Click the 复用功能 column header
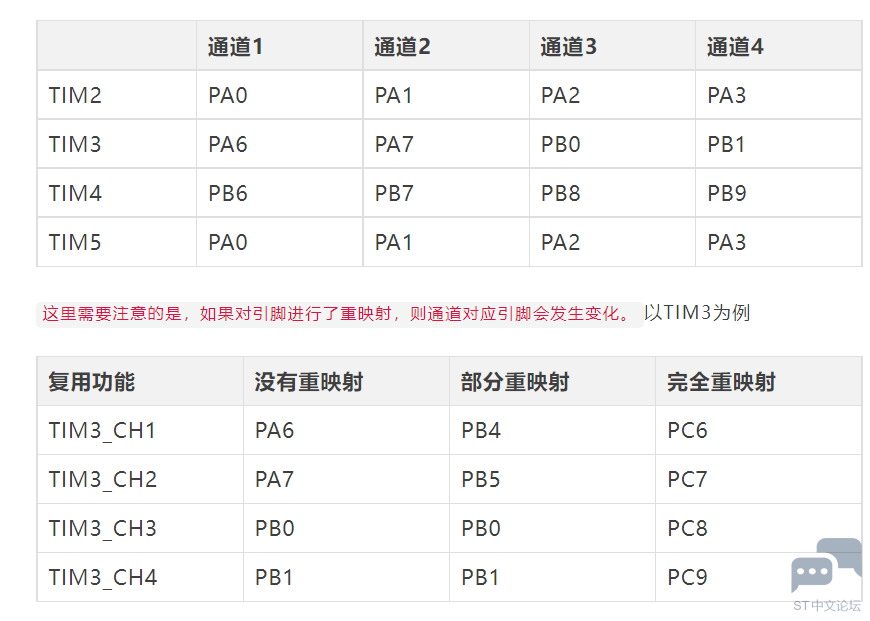Image resolution: width=870 pixels, height=621 pixels. point(91,382)
